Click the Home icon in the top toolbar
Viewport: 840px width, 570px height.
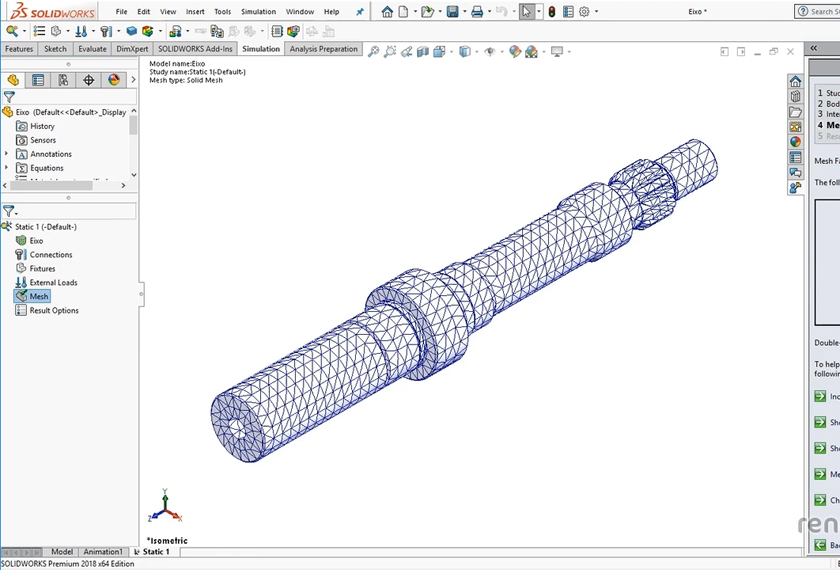coord(387,12)
